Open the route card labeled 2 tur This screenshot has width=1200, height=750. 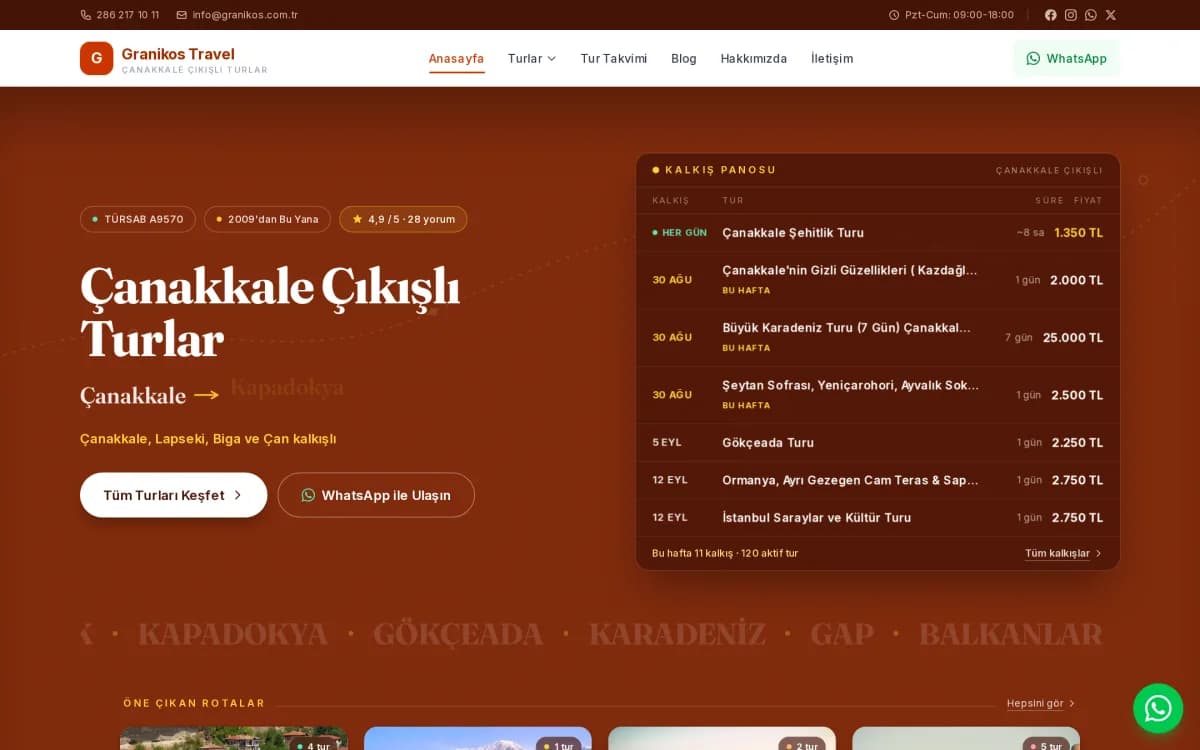tap(722, 739)
